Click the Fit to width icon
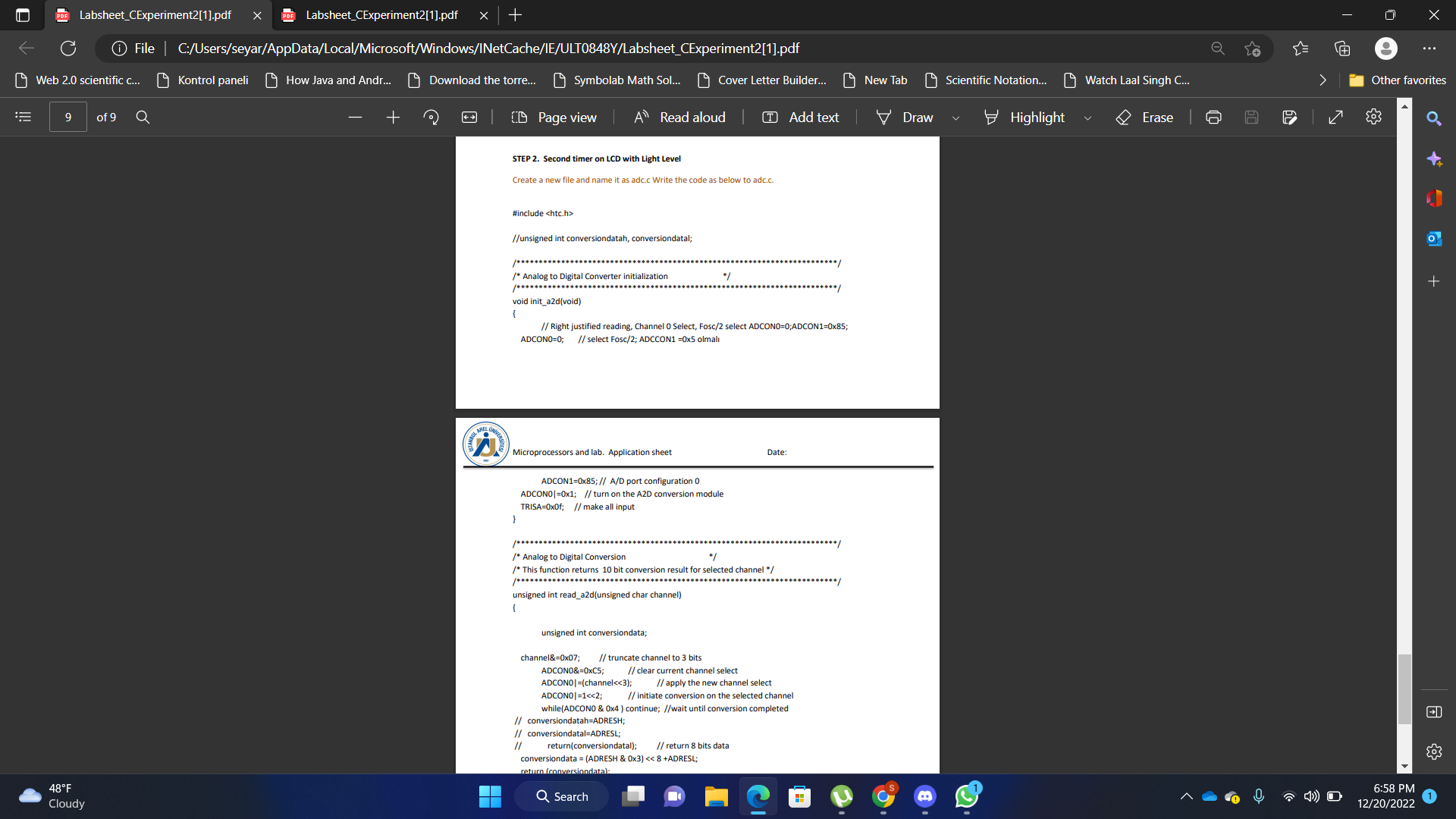 [x=469, y=117]
